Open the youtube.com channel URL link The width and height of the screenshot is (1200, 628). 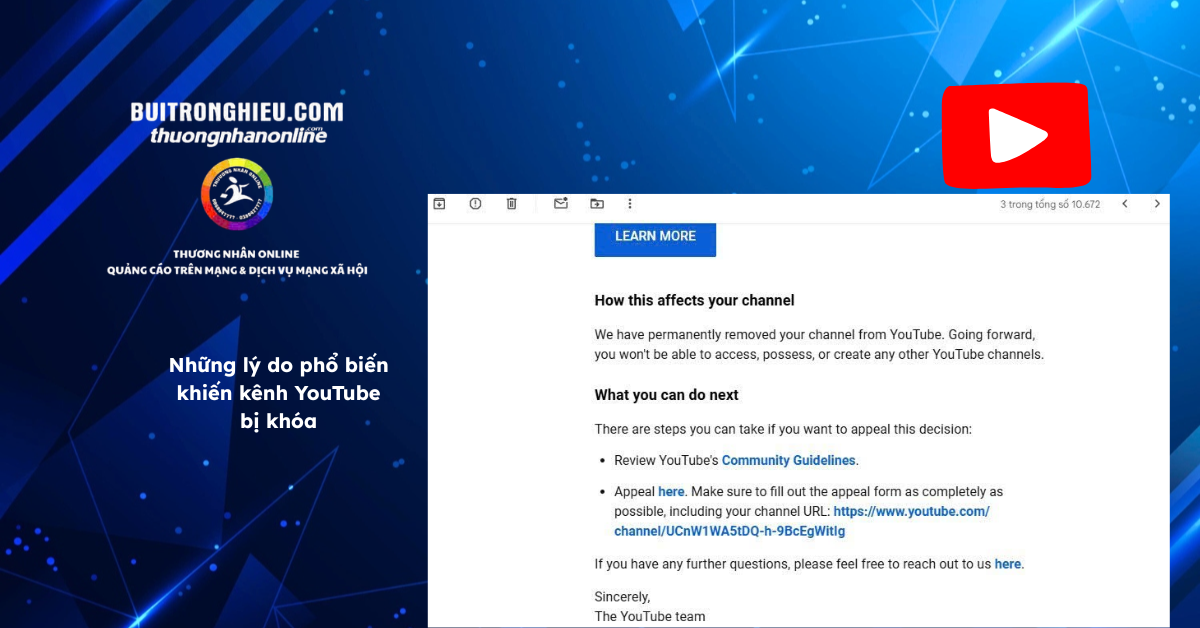click(x=802, y=521)
